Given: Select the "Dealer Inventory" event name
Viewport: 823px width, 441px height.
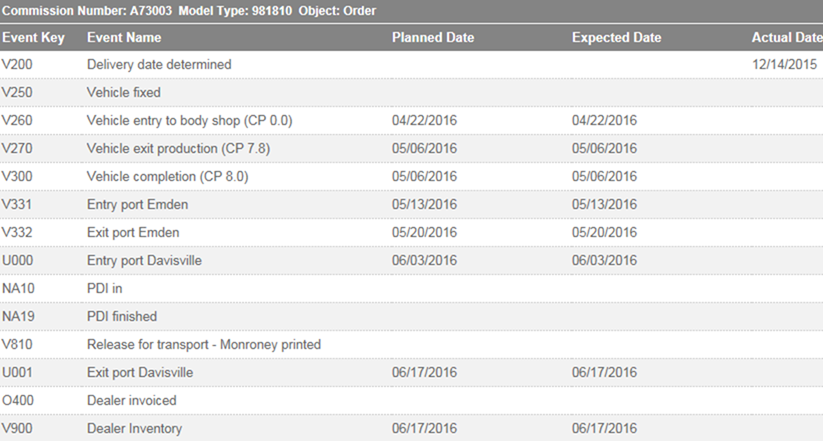Looking at the screenshot, I should 134,429.
